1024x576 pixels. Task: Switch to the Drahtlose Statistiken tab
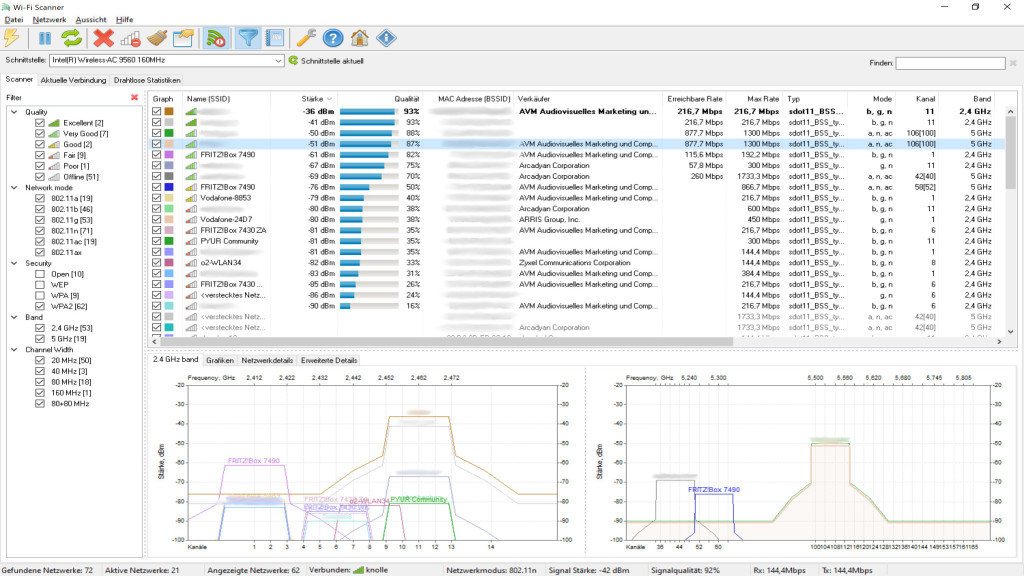[147, 80]
